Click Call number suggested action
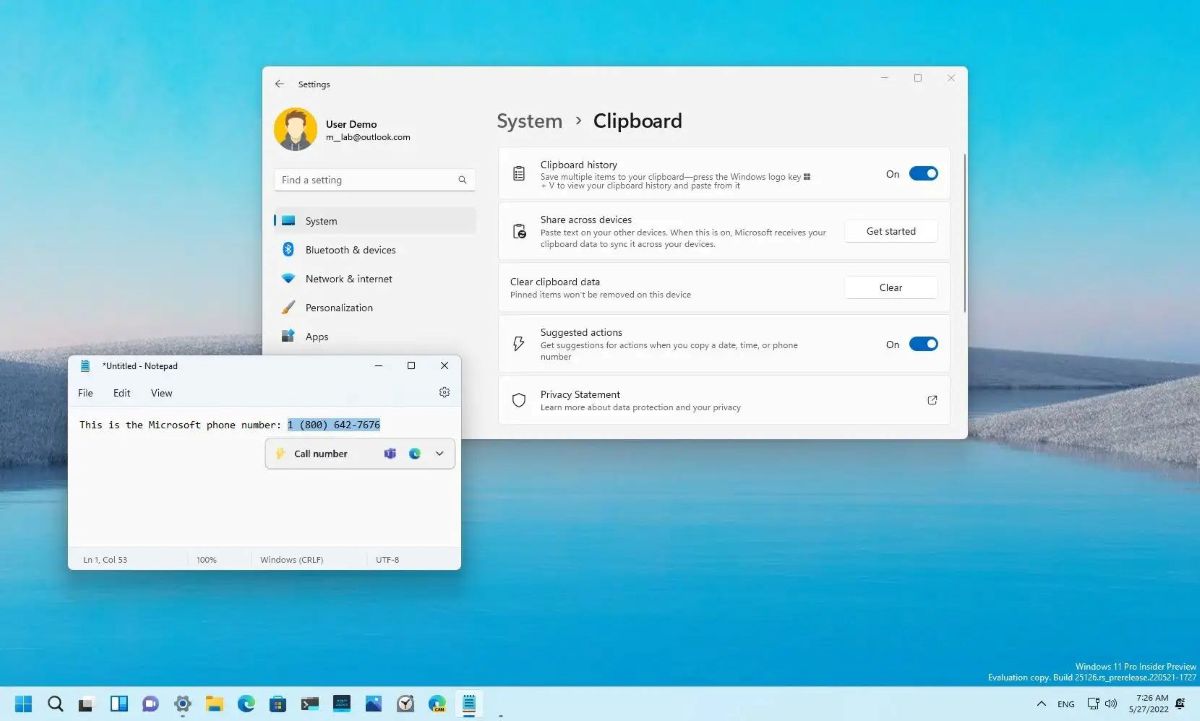The height and width of the screenshot is (721, 1200). 321,454
